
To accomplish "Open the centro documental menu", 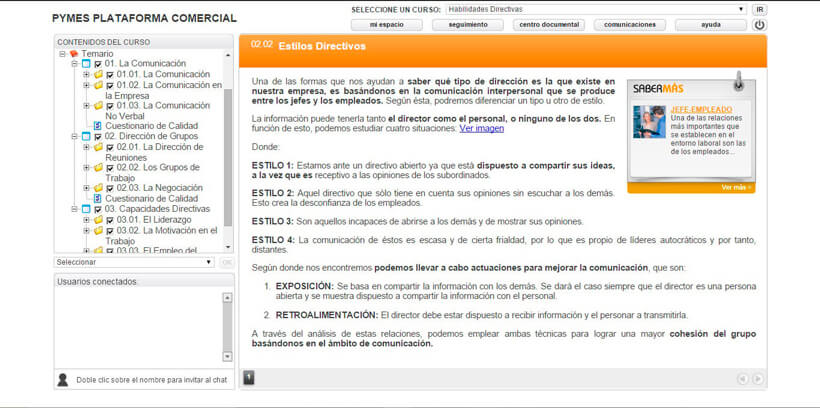I will [549, 25].
